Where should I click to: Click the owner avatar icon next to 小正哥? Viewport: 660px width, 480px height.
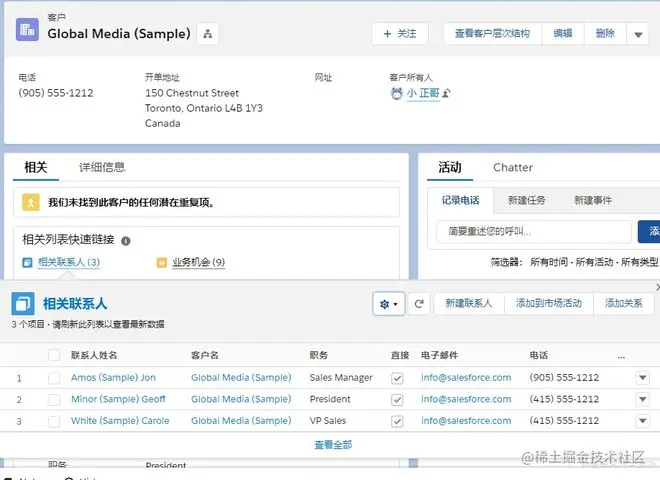tap(397, 93)
